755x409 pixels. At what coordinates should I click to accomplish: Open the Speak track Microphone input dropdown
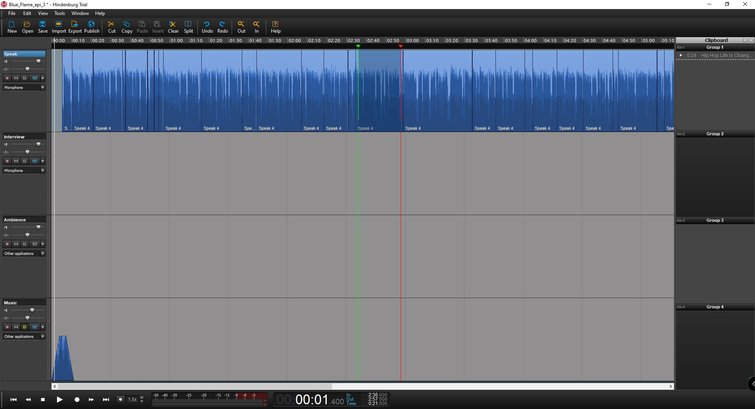[24, 87]
